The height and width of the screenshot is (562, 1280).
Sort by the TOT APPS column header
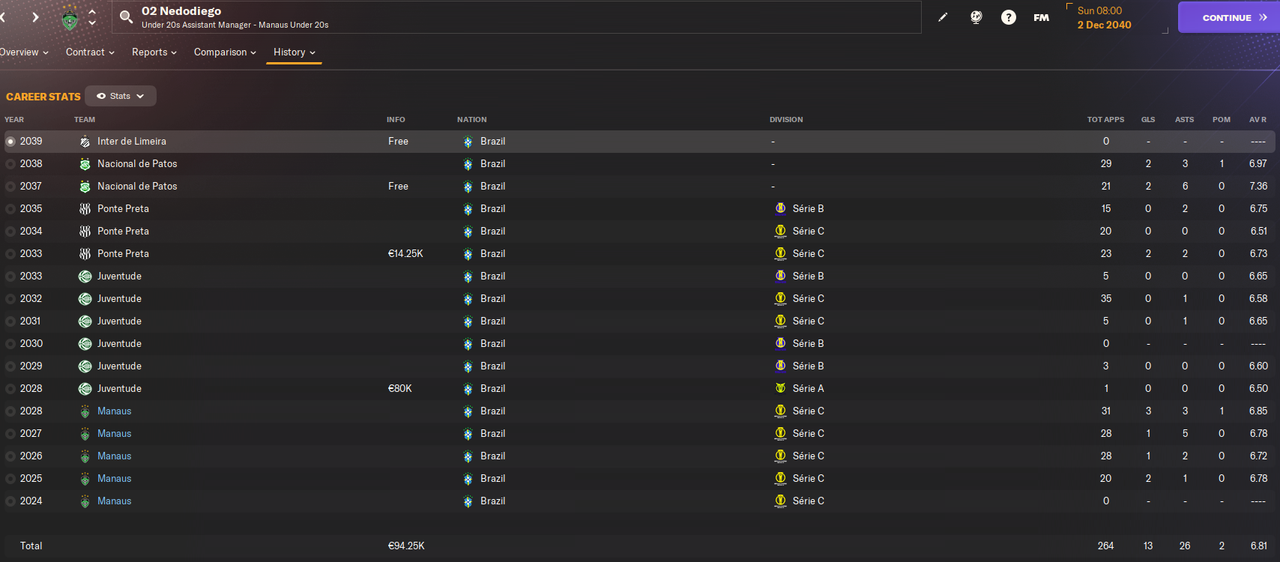point(1105,120)
